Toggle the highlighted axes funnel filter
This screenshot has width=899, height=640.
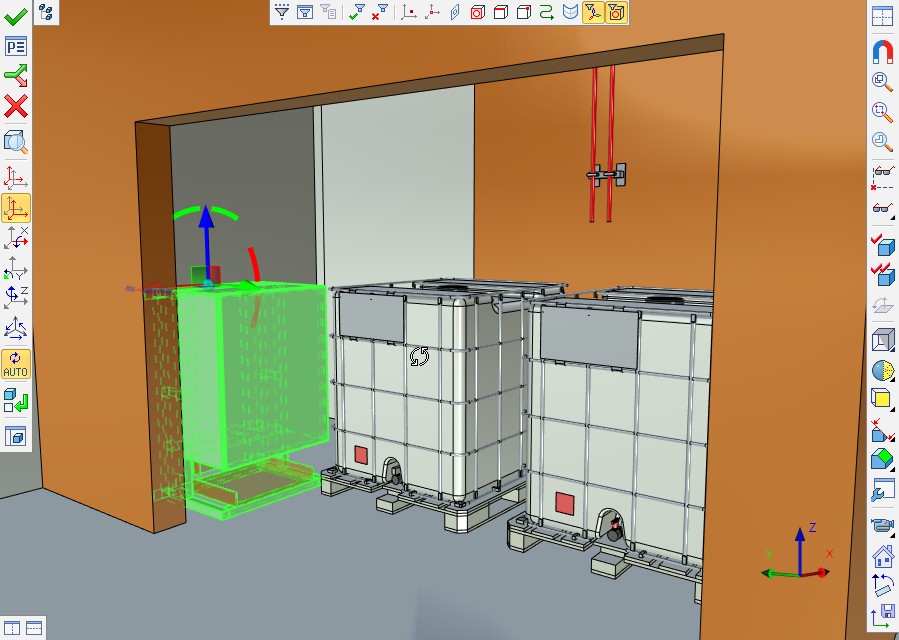pyautogui.click(x=593, y=12)
